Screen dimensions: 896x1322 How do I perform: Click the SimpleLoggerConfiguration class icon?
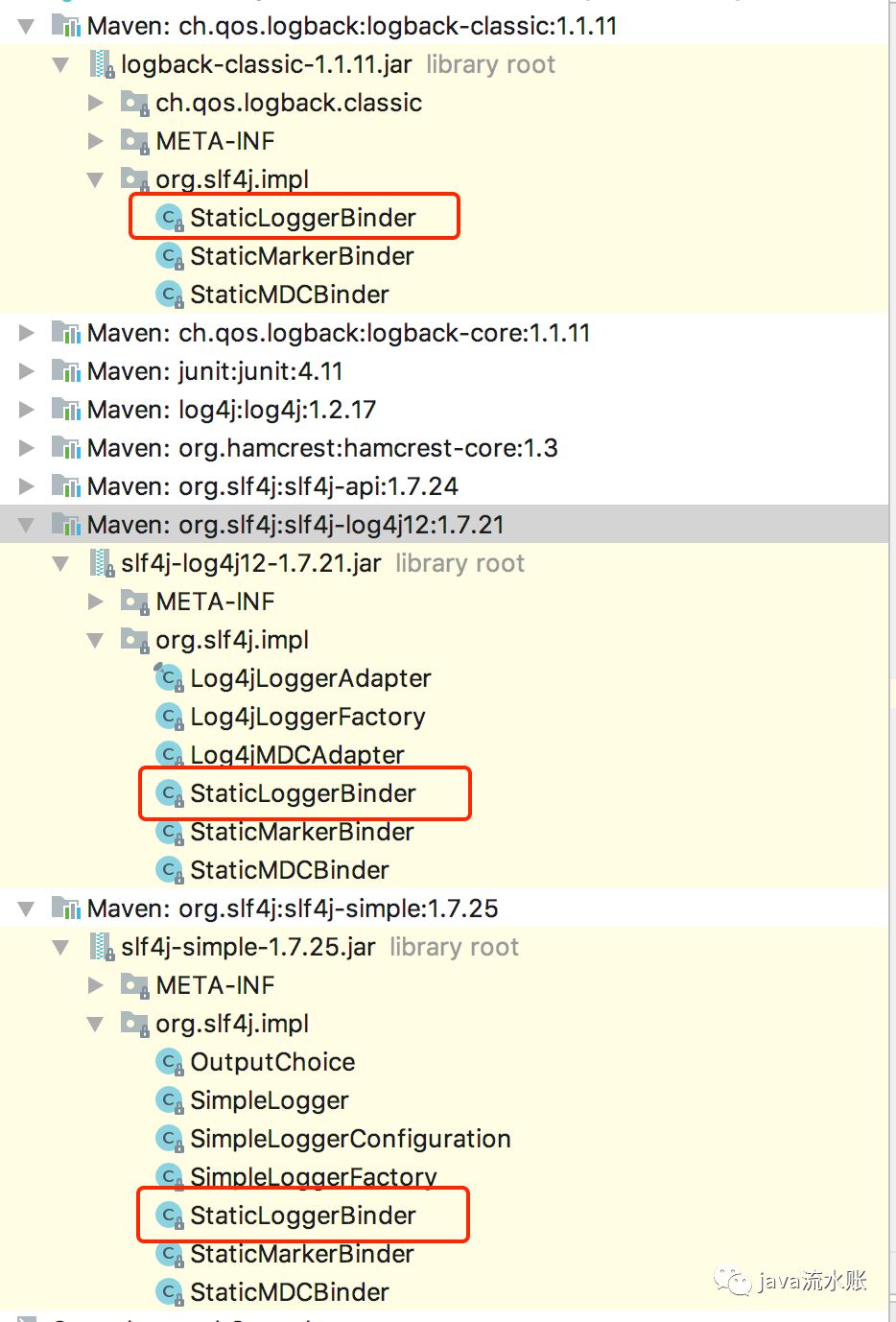tap(170, 1140)
